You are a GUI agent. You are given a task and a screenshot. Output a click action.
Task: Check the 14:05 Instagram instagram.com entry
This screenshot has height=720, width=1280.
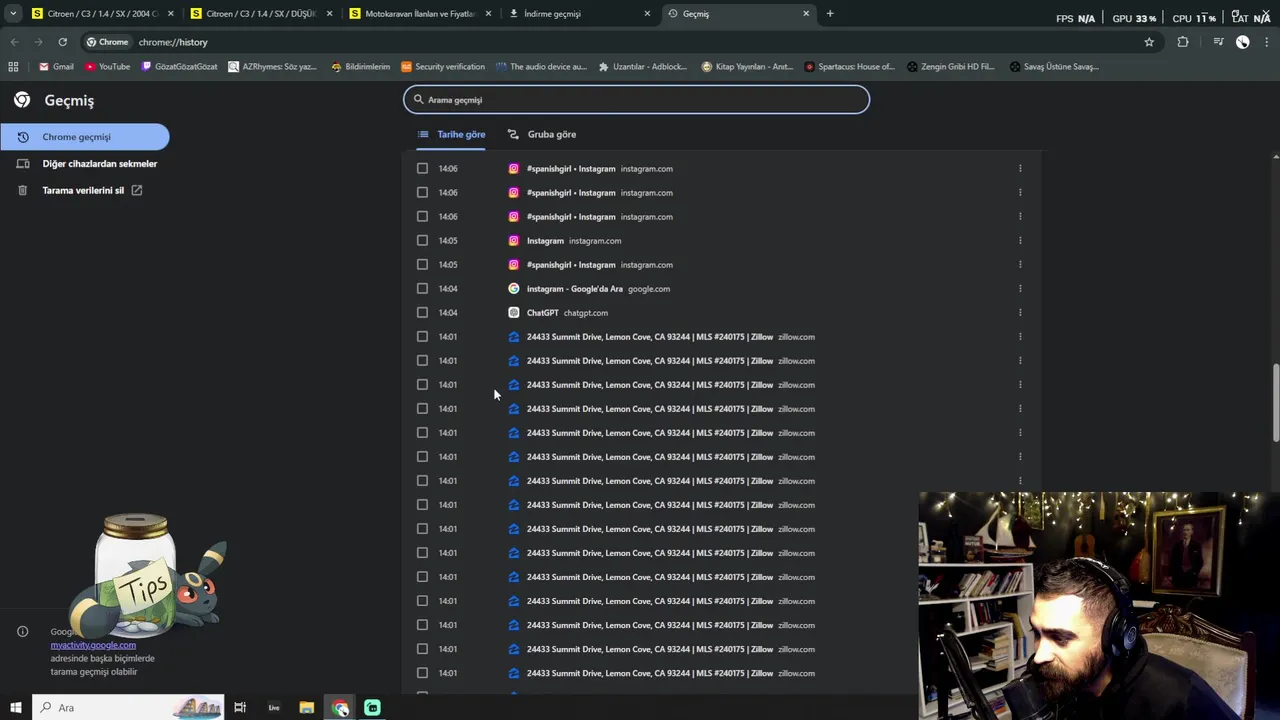(422, 241)
